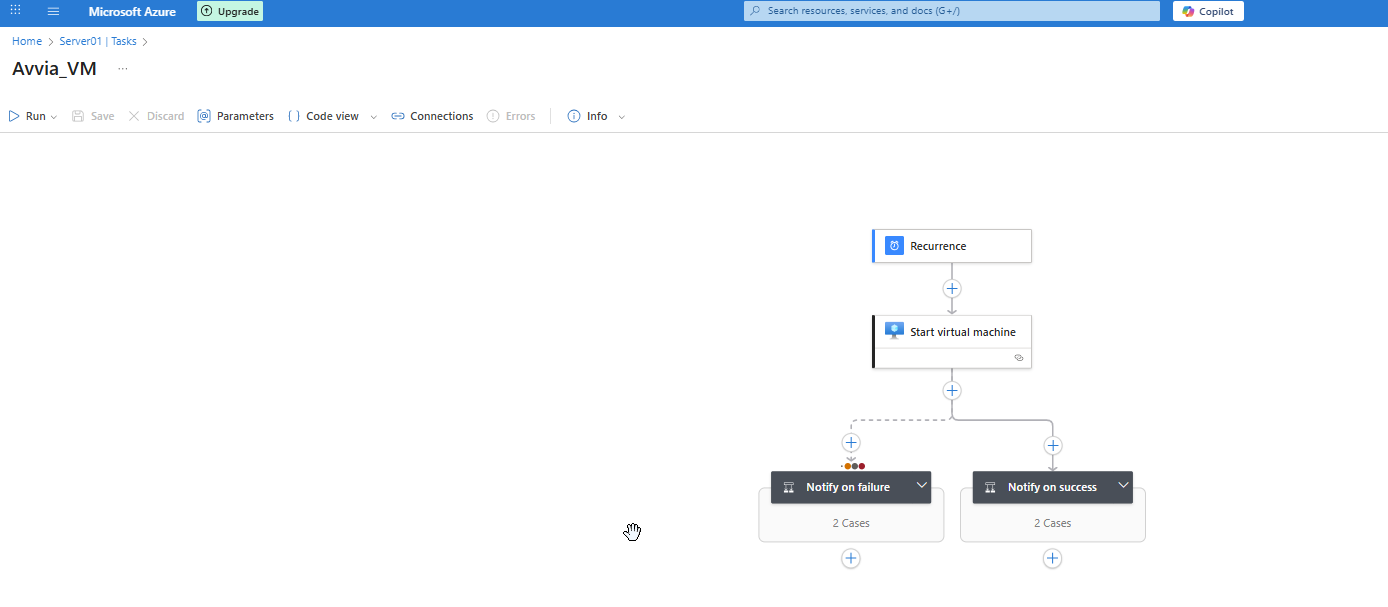This screenshot has width=1388, height=607.
Task: Open the Azure apps grid icon
Action: click(x=15, y=11)
